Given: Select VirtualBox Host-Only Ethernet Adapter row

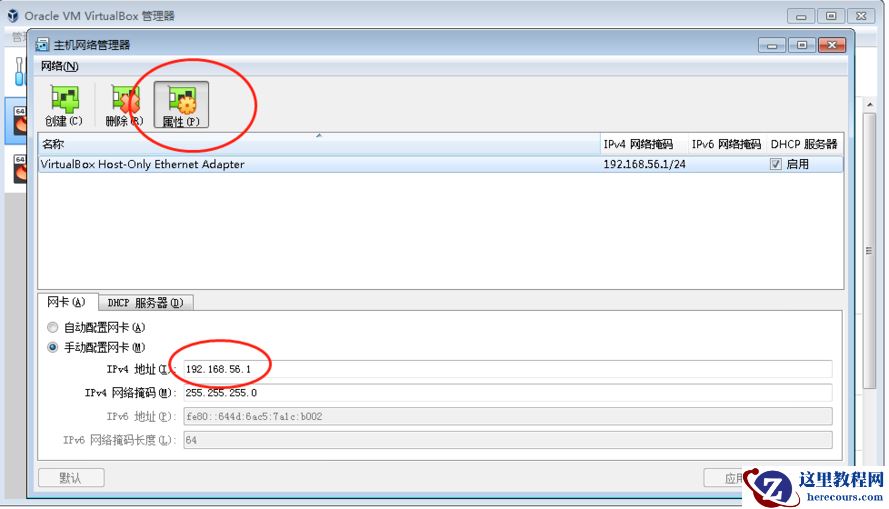Looking at the screenshot, I should point(441,164).
